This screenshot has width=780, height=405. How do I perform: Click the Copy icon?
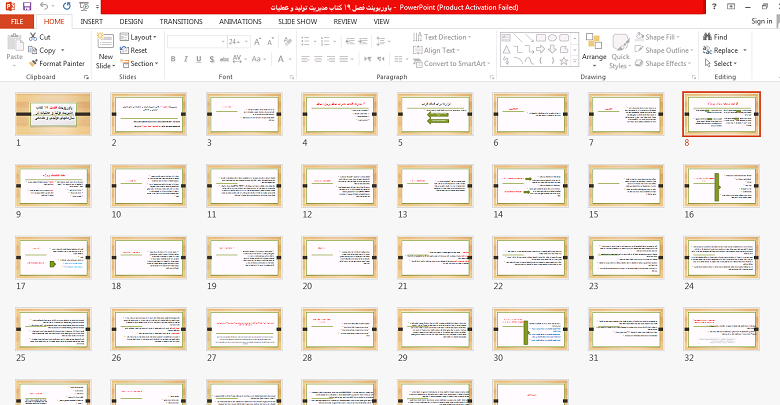(32, 50)
